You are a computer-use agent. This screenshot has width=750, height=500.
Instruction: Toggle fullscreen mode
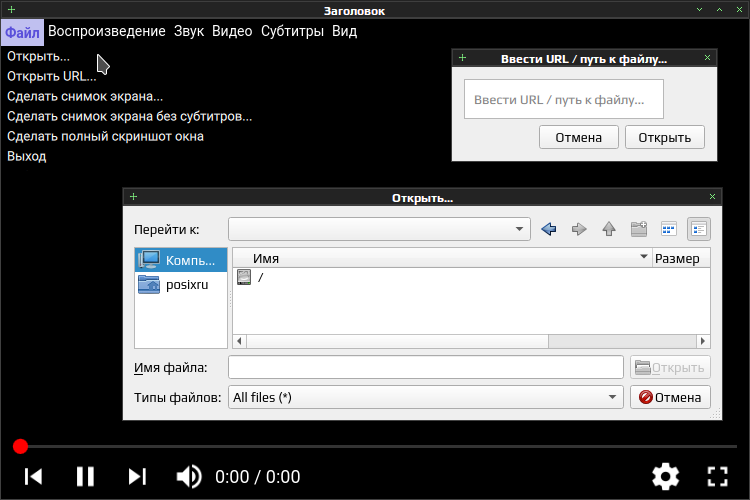pos(717,477)
